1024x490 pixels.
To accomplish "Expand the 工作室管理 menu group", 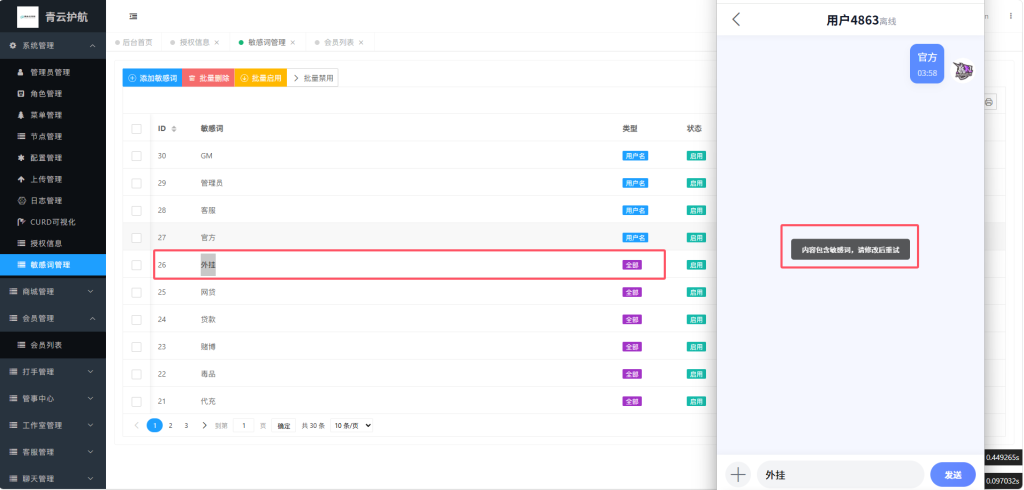I will pyautogui.click(x=53, y=425).
